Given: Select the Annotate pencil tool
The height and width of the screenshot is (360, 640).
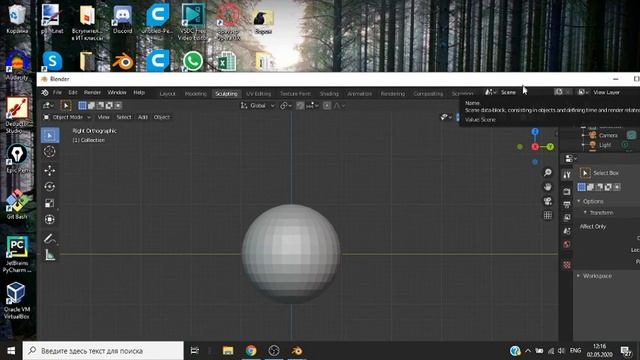Looking at the screenshot, I should (x=50, y=238).
